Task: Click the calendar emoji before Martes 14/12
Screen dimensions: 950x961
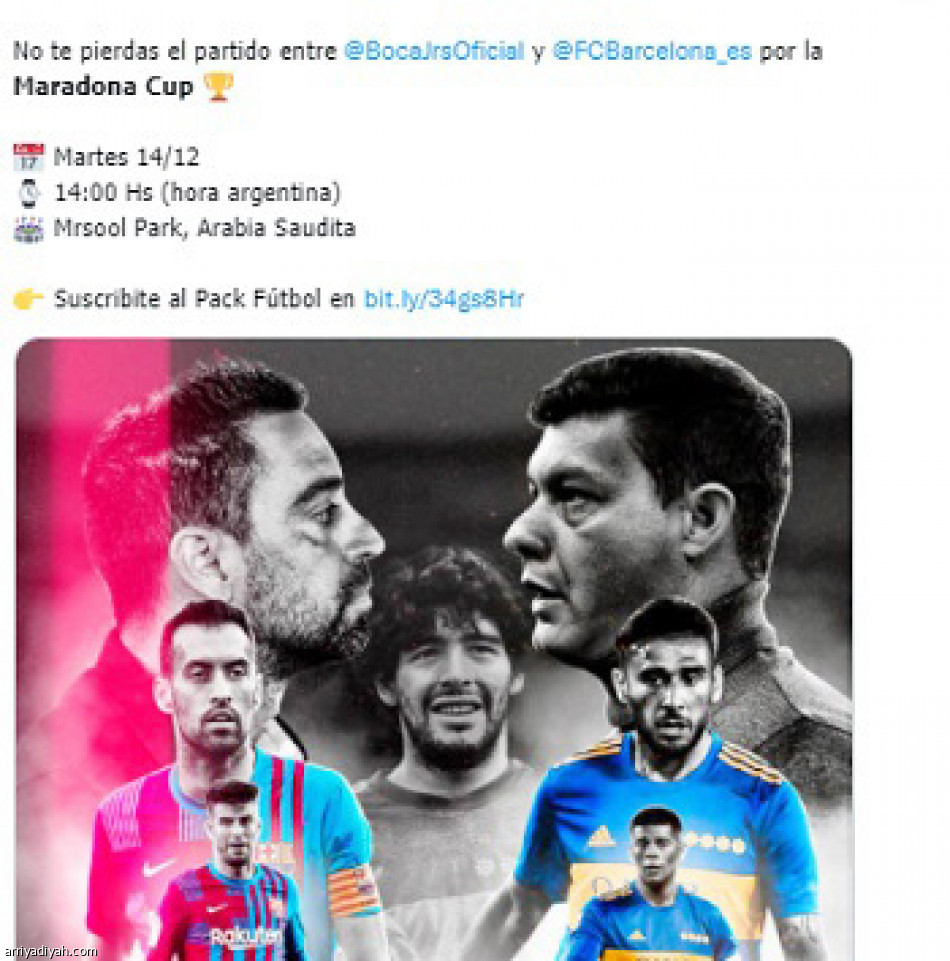Action: (29, 158)
